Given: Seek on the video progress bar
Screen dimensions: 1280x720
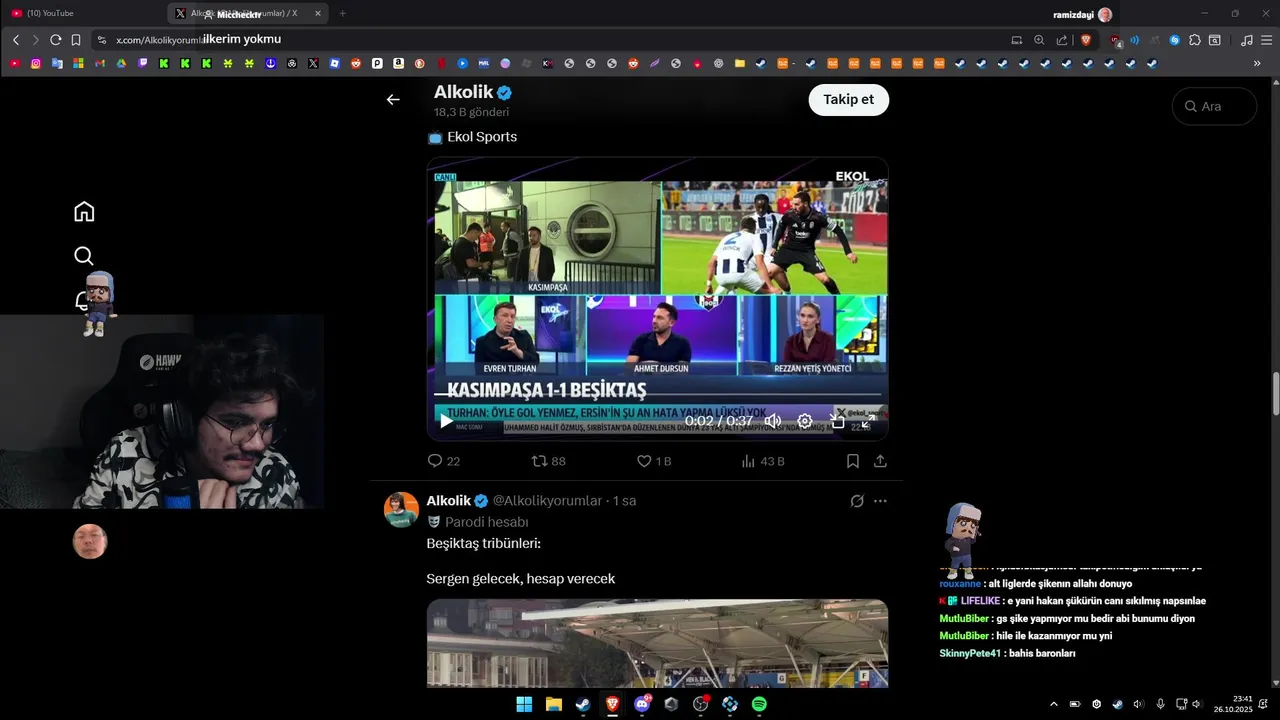Looking at the screenshot, I should pyautogui.click(x=657, y=396).
